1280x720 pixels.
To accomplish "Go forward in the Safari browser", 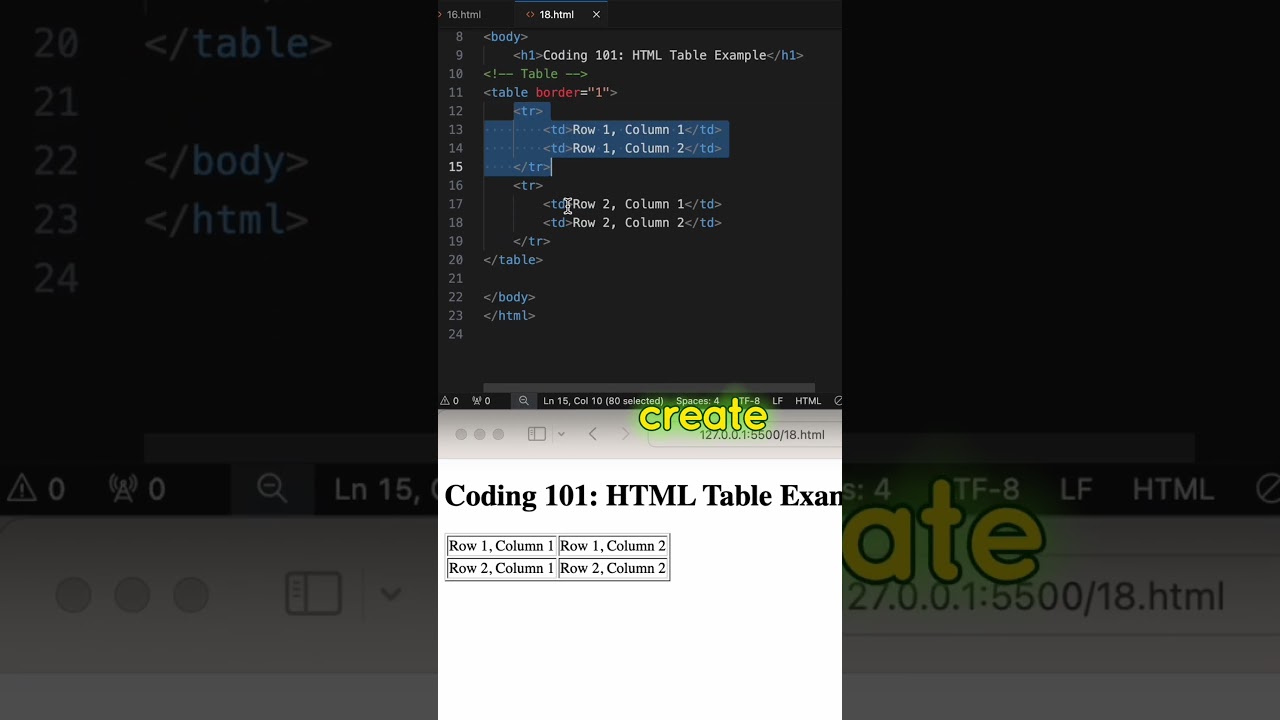I will click(x=626, y=434).
